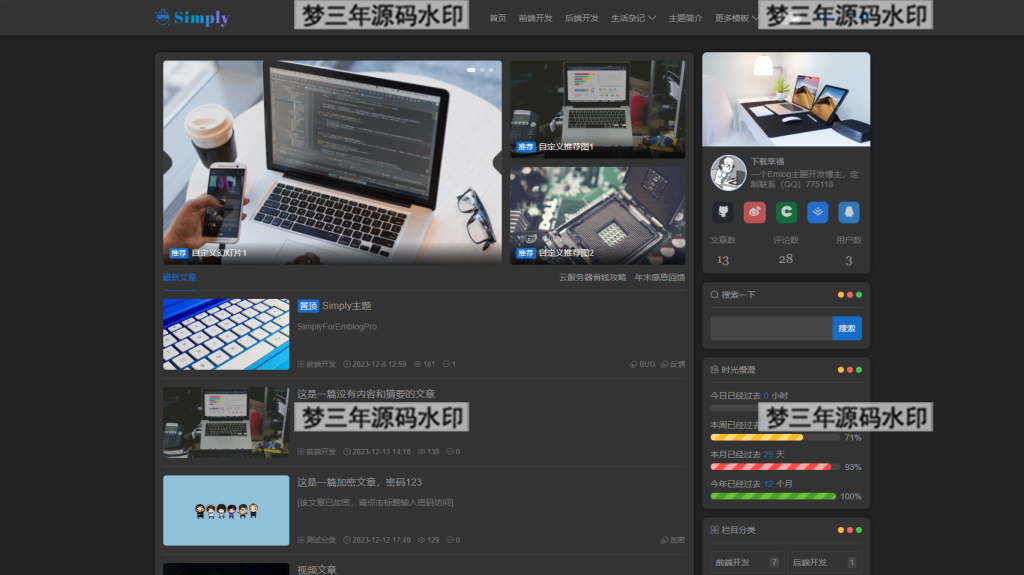Click the keyboard thumbnail of Simply主题
The width and height of the screenshot is (1024, 575).
[226, 335]
